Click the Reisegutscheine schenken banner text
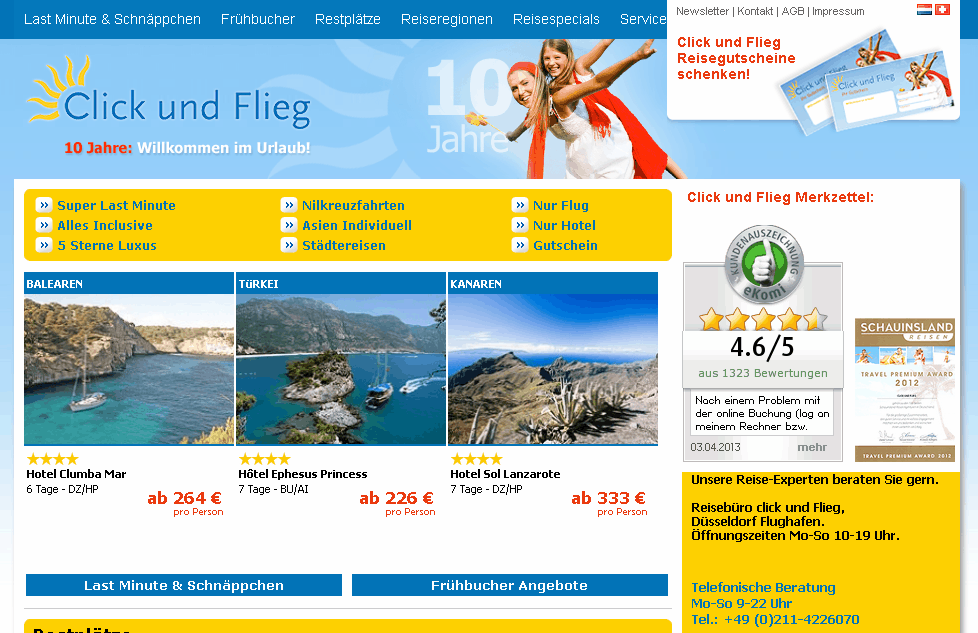This screenshot has width=978, height=633. point(736,58)
